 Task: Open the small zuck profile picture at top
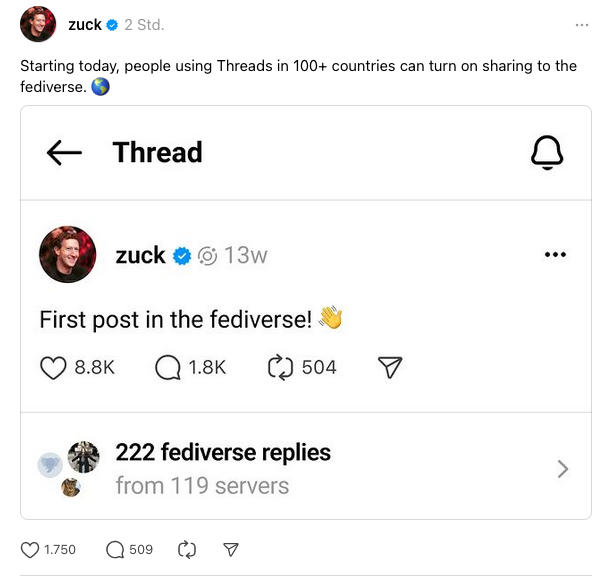point(38,24)
